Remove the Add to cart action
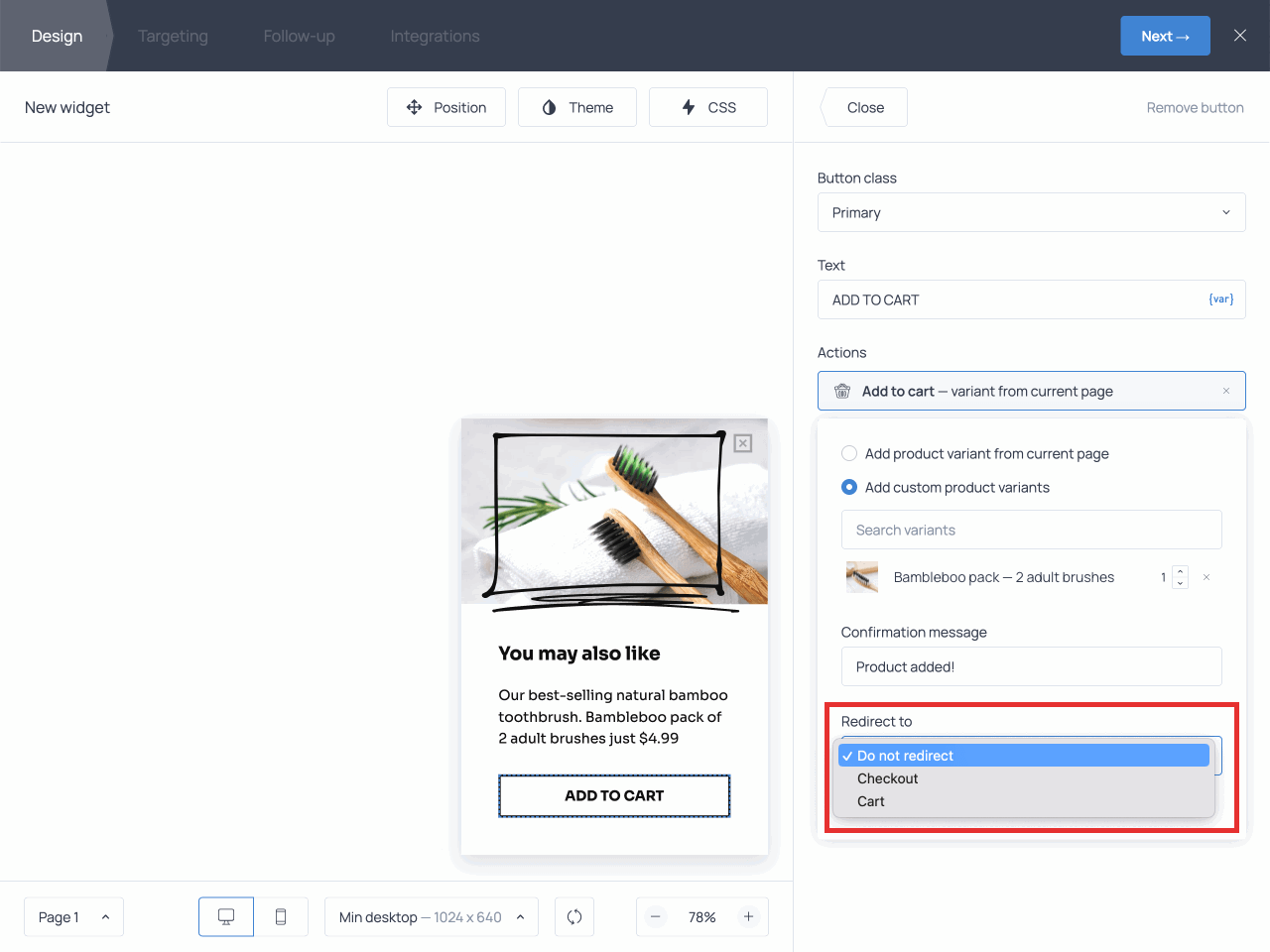 1226,391
